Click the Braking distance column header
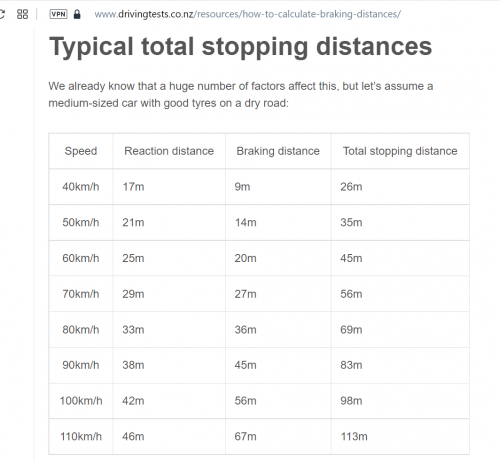Viewport: 500px width, 461px height. click(278, 151)
